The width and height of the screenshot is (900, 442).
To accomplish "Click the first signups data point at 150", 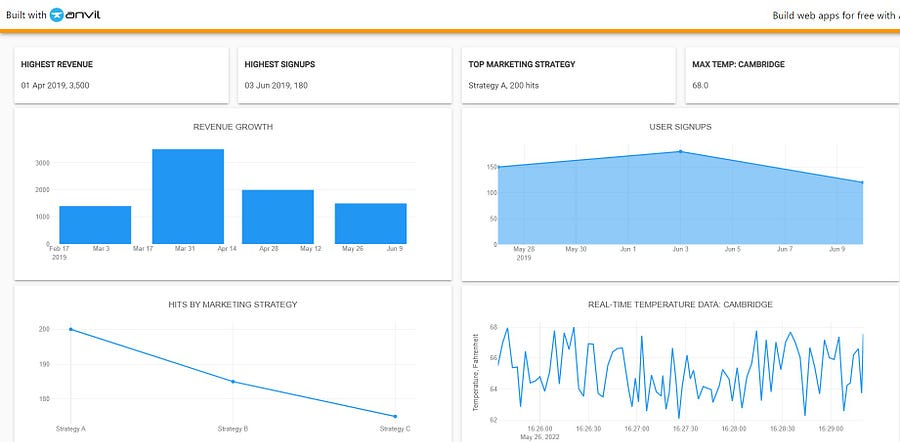I will pos(498,167).
